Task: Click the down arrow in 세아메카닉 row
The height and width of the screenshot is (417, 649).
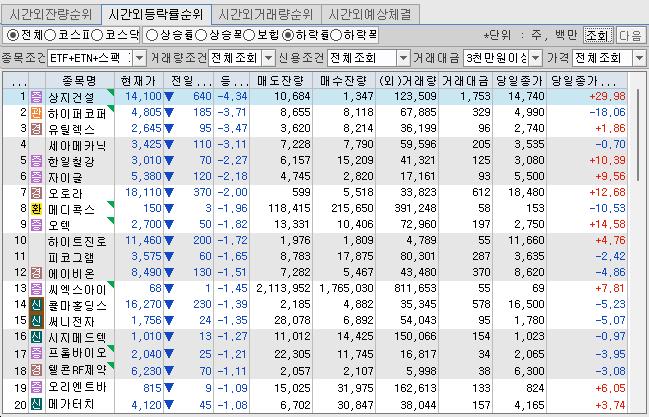Action: [x=169, y=145]
